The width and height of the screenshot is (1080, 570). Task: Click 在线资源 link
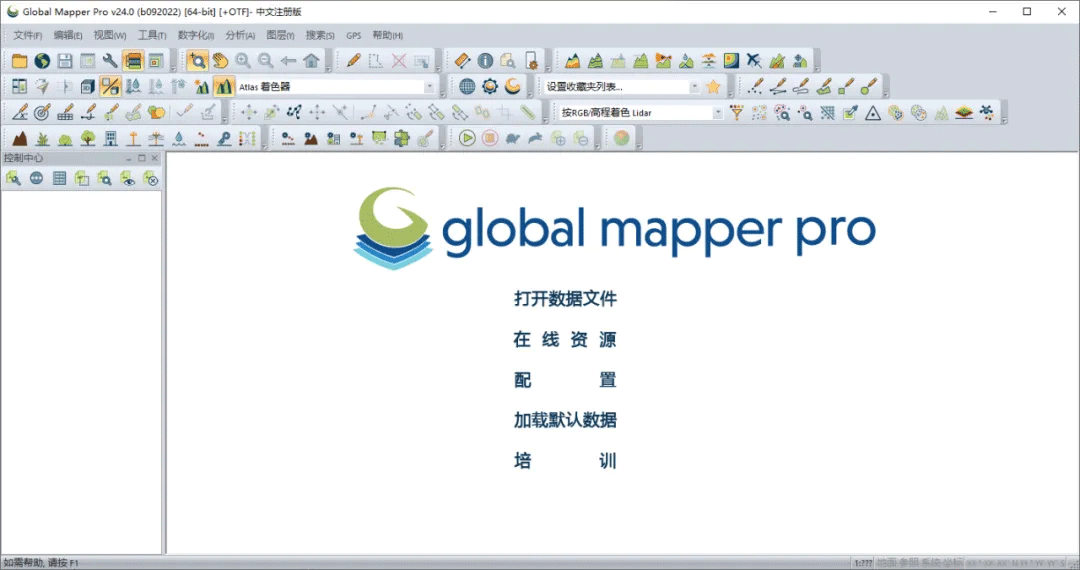[565, 339]
